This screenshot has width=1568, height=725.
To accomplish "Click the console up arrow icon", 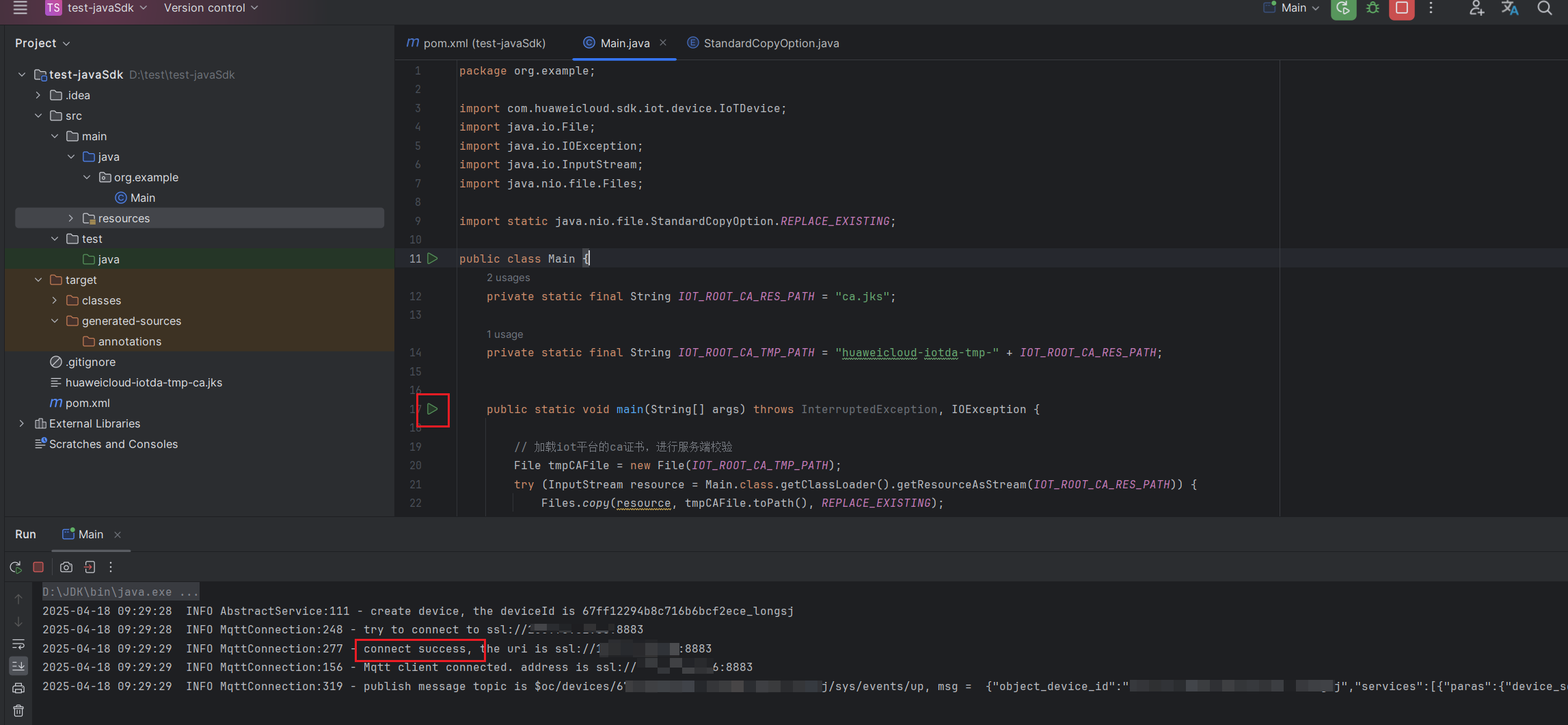I will [18, 599].
